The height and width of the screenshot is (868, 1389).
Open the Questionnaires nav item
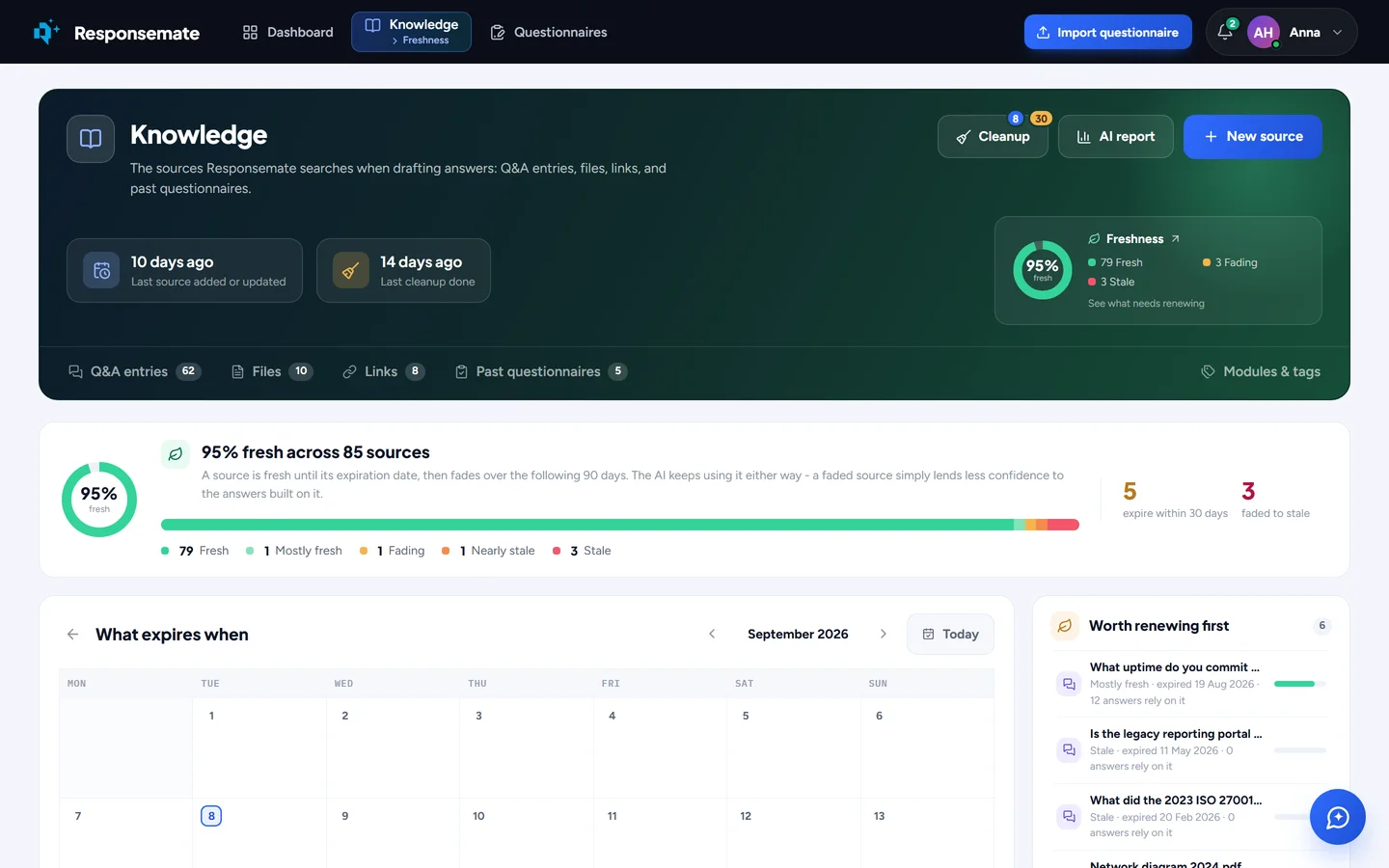[549, 32]
